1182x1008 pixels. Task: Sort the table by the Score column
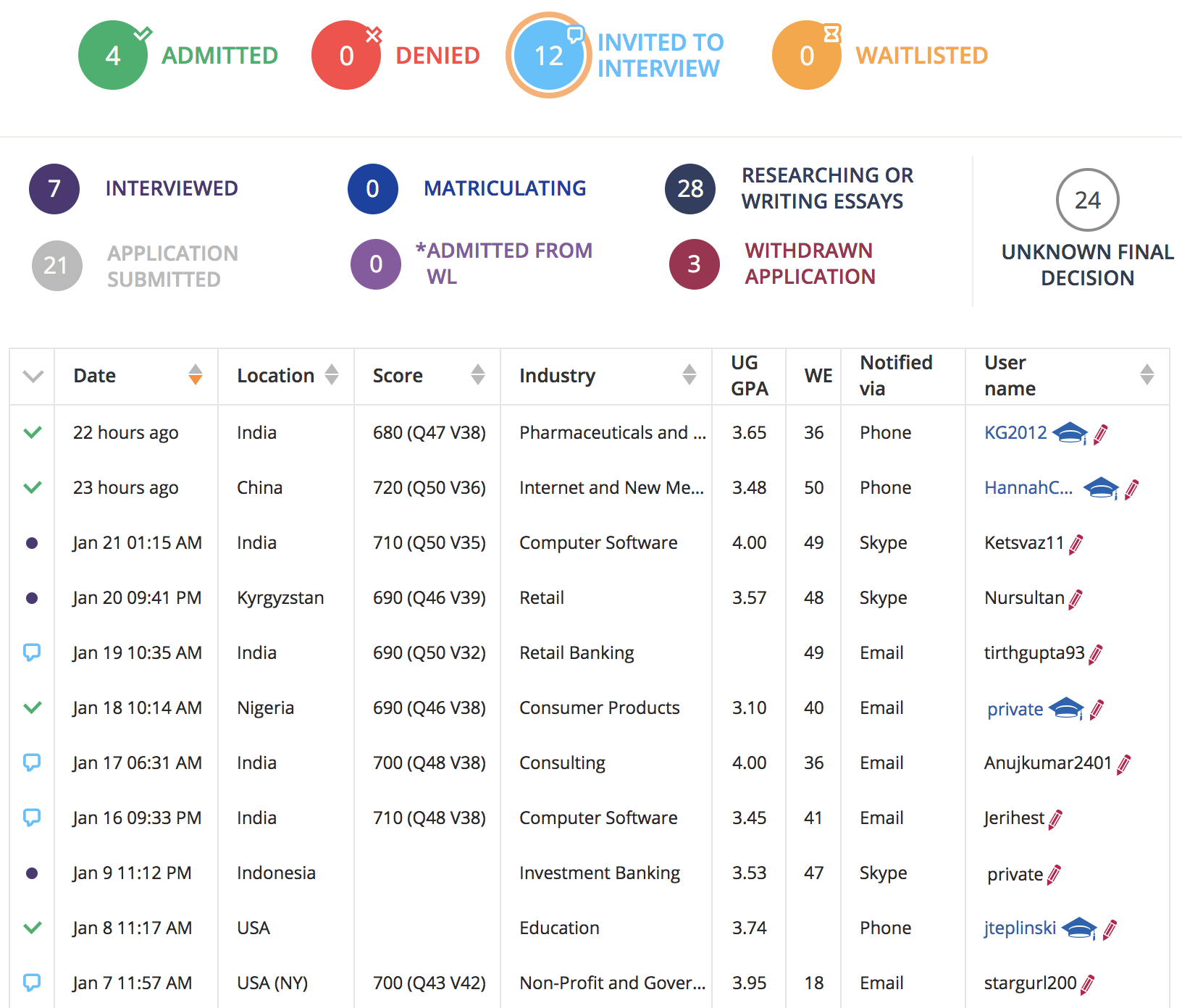[x=477, y=375]
